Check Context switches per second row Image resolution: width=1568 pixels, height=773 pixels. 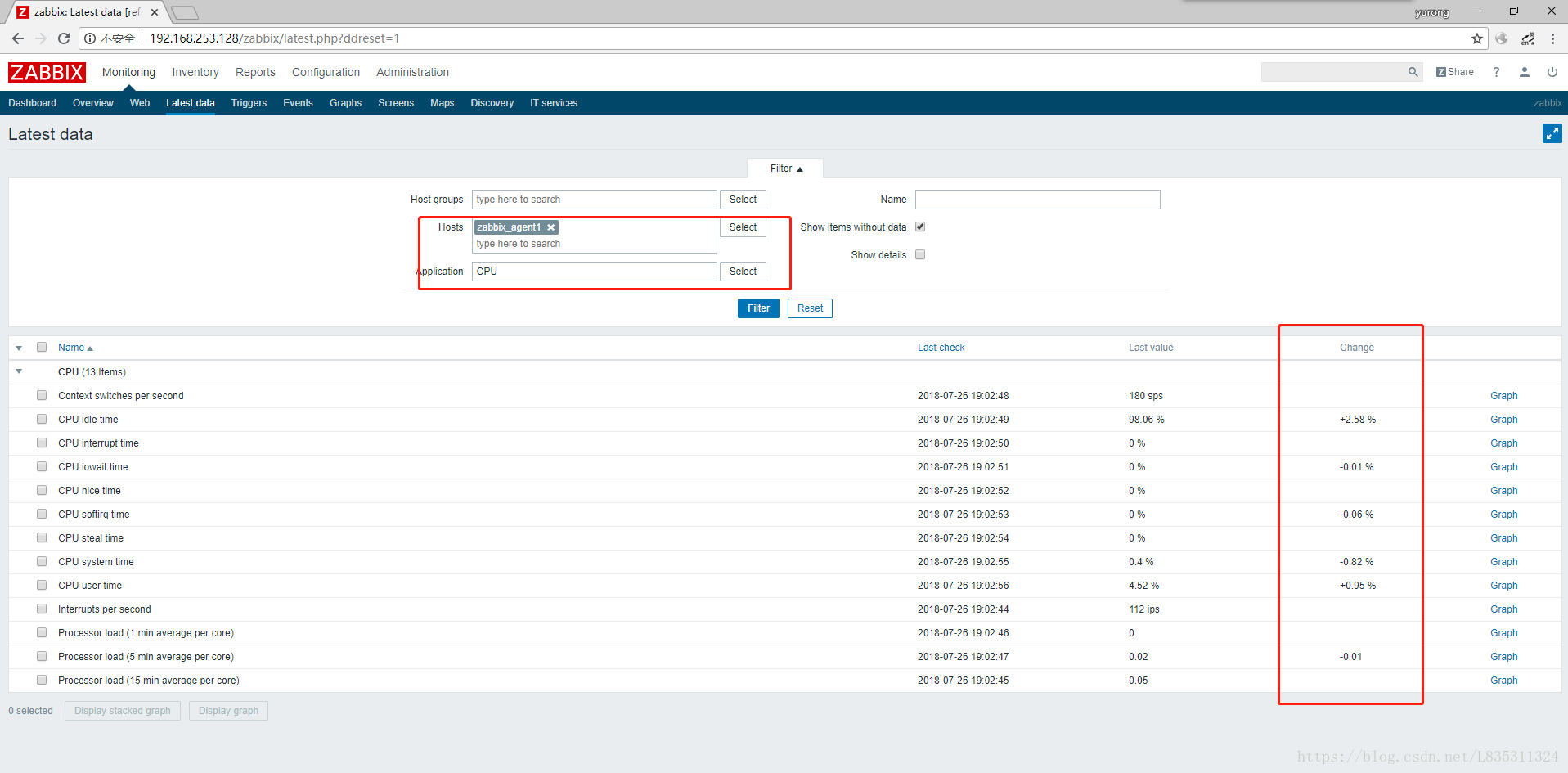coord(42,395)
